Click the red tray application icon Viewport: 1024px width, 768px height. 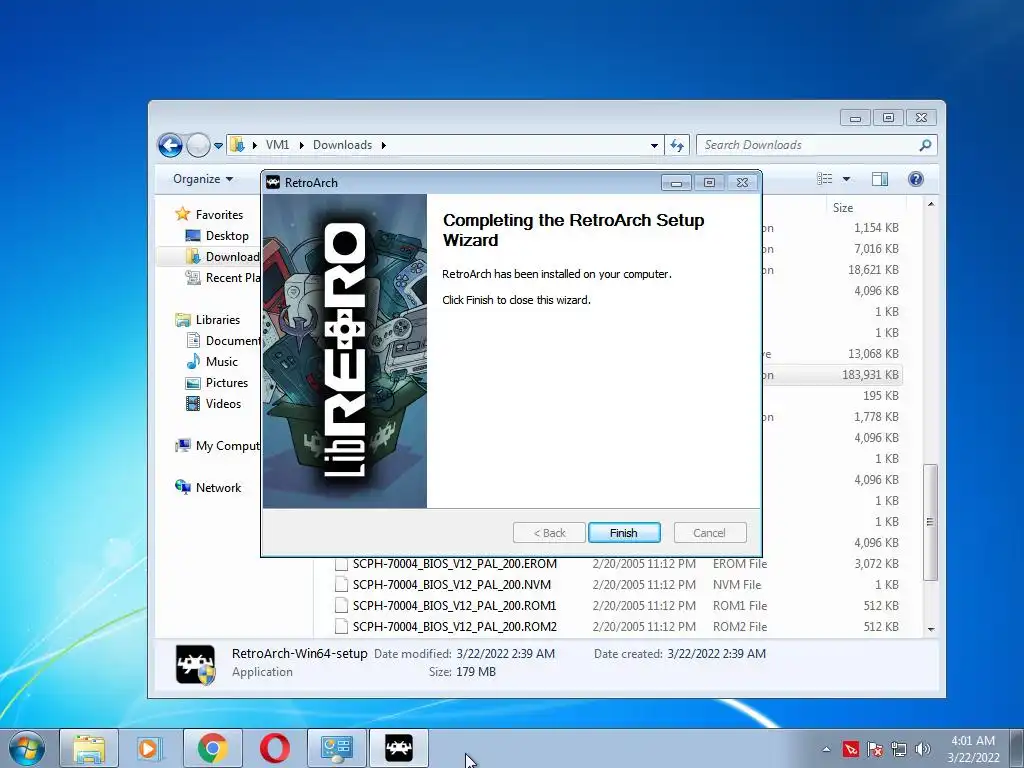(x=850, y=749)
